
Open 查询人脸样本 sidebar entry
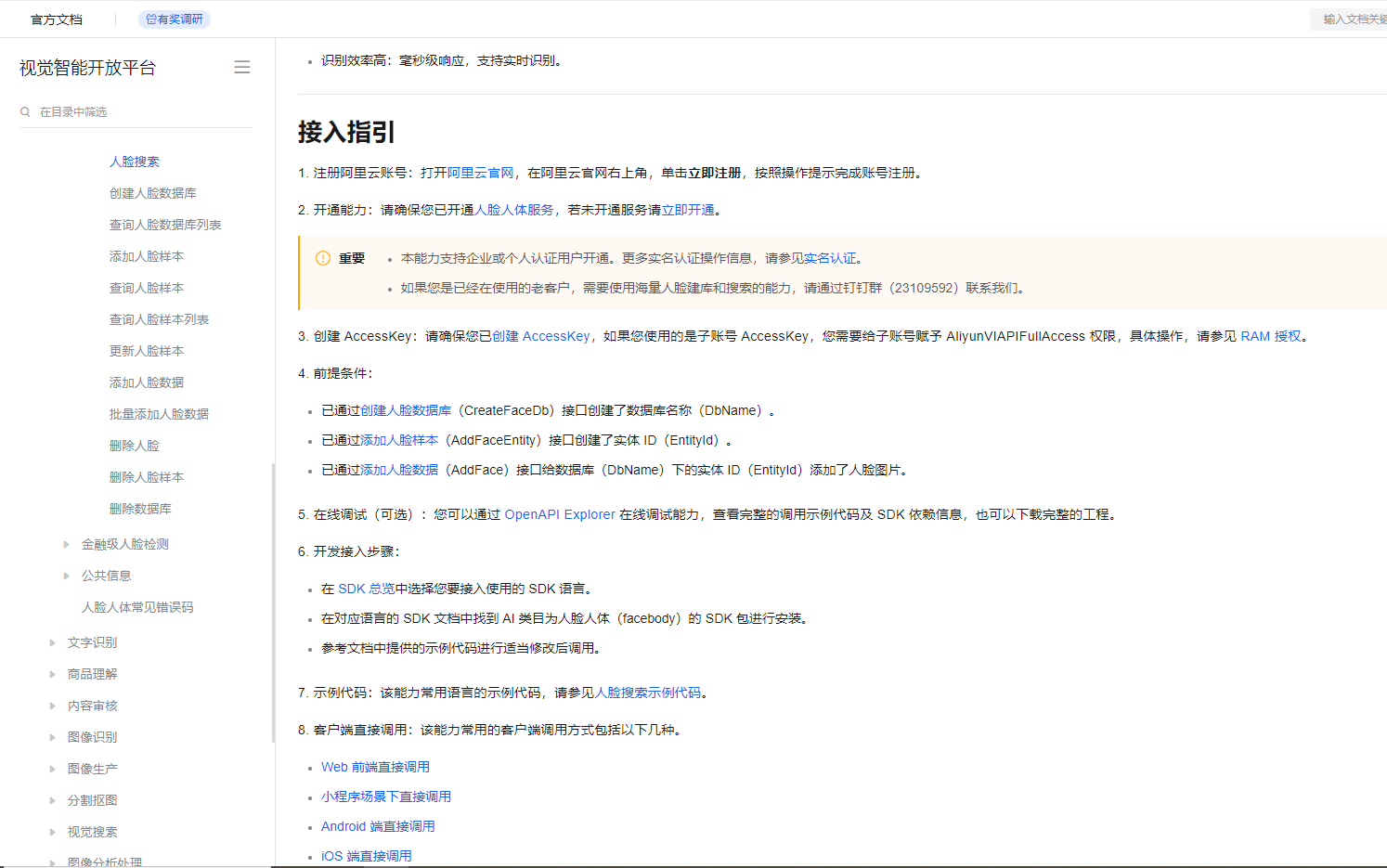pyautogui.click(x=147, y=288)
